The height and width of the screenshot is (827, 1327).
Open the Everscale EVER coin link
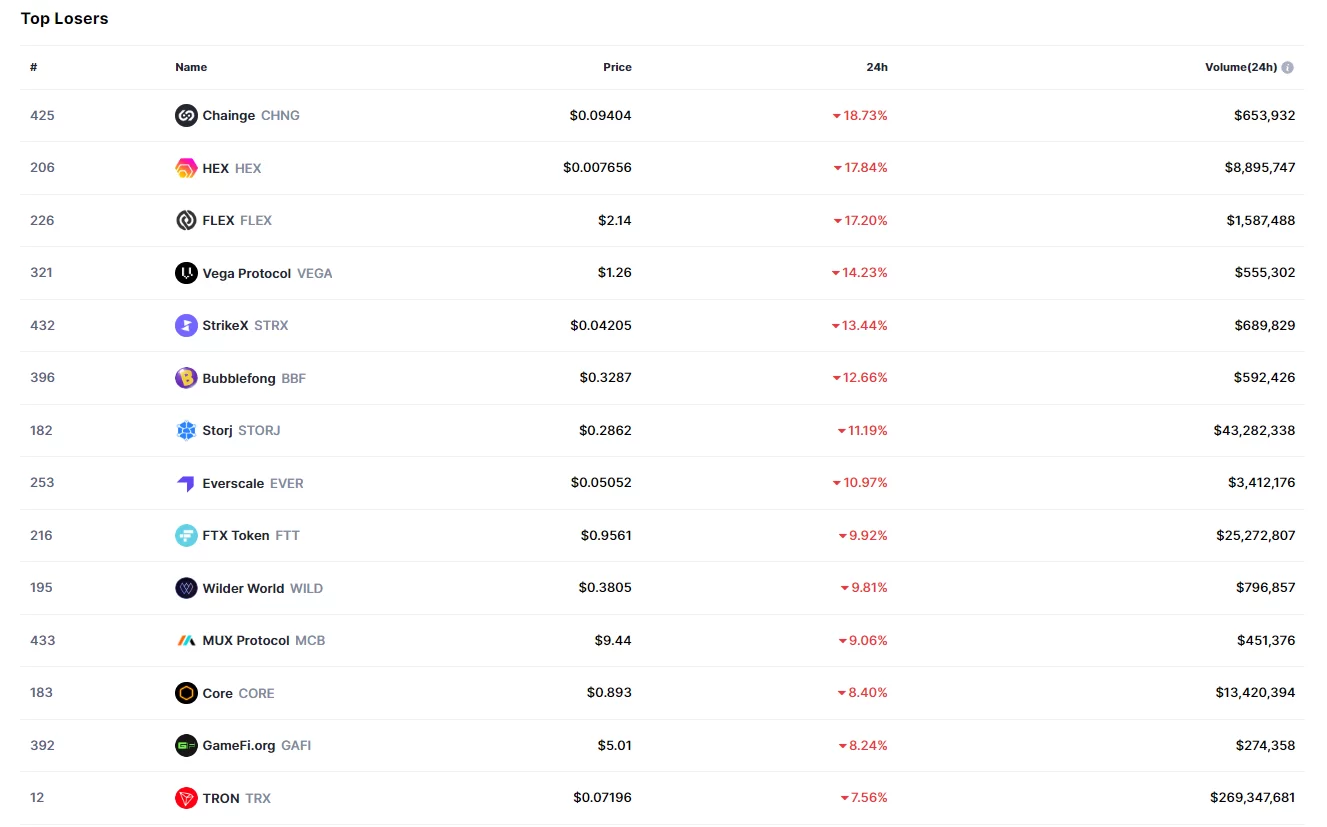click(252, 483)
